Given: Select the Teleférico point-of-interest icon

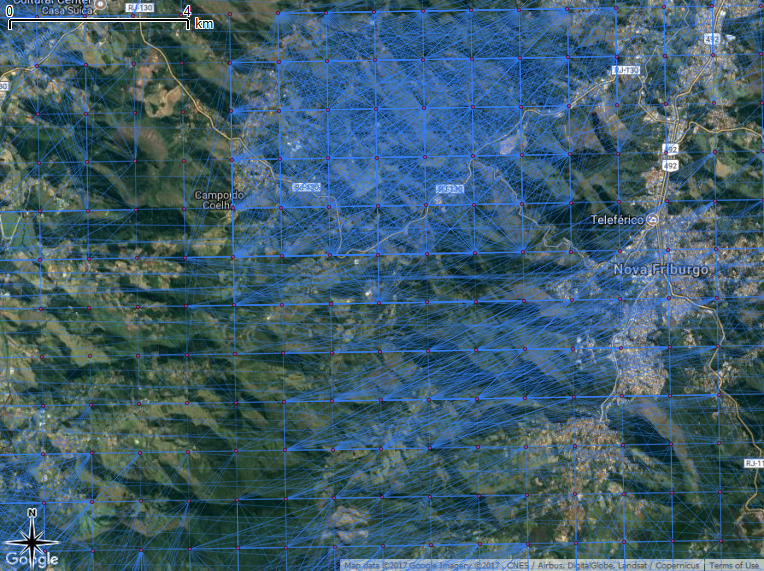Looking at the screenshot, I should [x=652, y=220].
